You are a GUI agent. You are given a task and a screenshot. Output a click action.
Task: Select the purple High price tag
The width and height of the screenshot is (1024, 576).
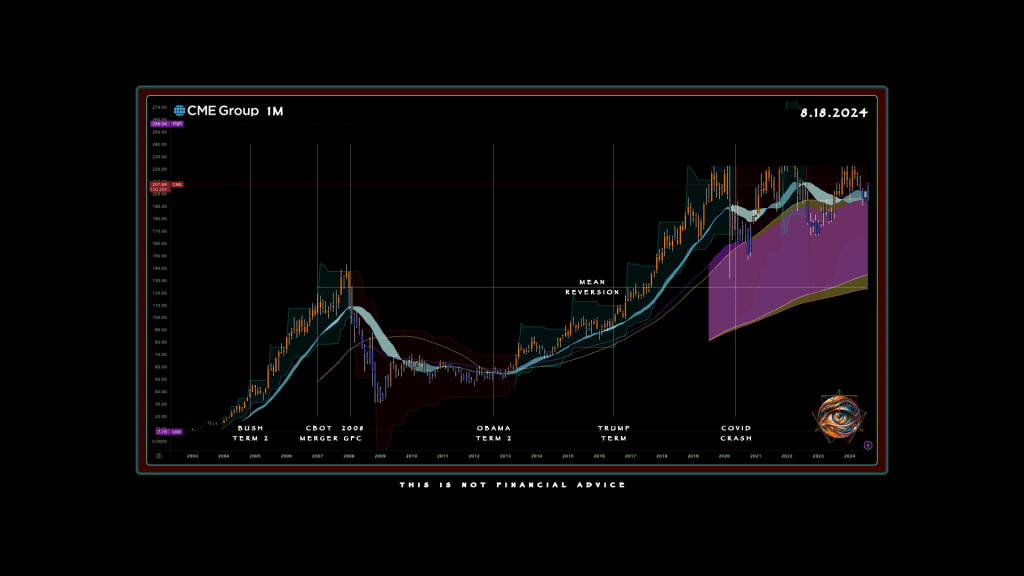(167, 123)
